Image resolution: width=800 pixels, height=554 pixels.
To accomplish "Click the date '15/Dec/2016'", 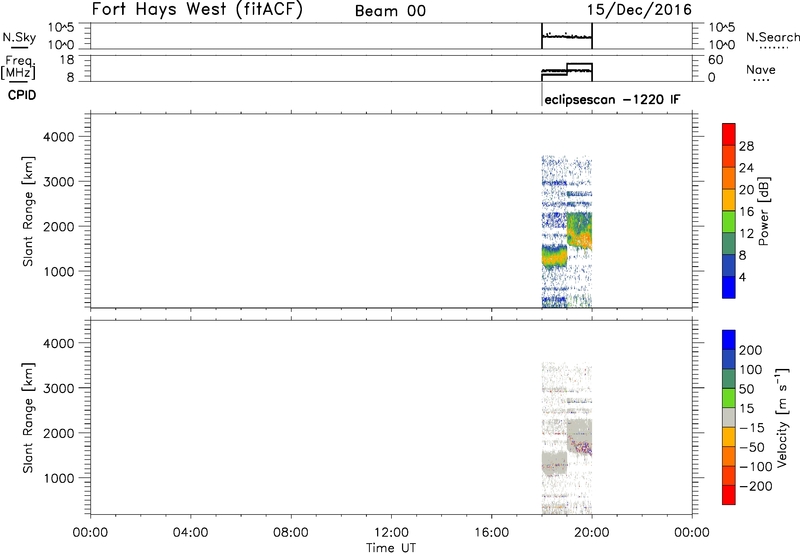I will coord(639,10).
